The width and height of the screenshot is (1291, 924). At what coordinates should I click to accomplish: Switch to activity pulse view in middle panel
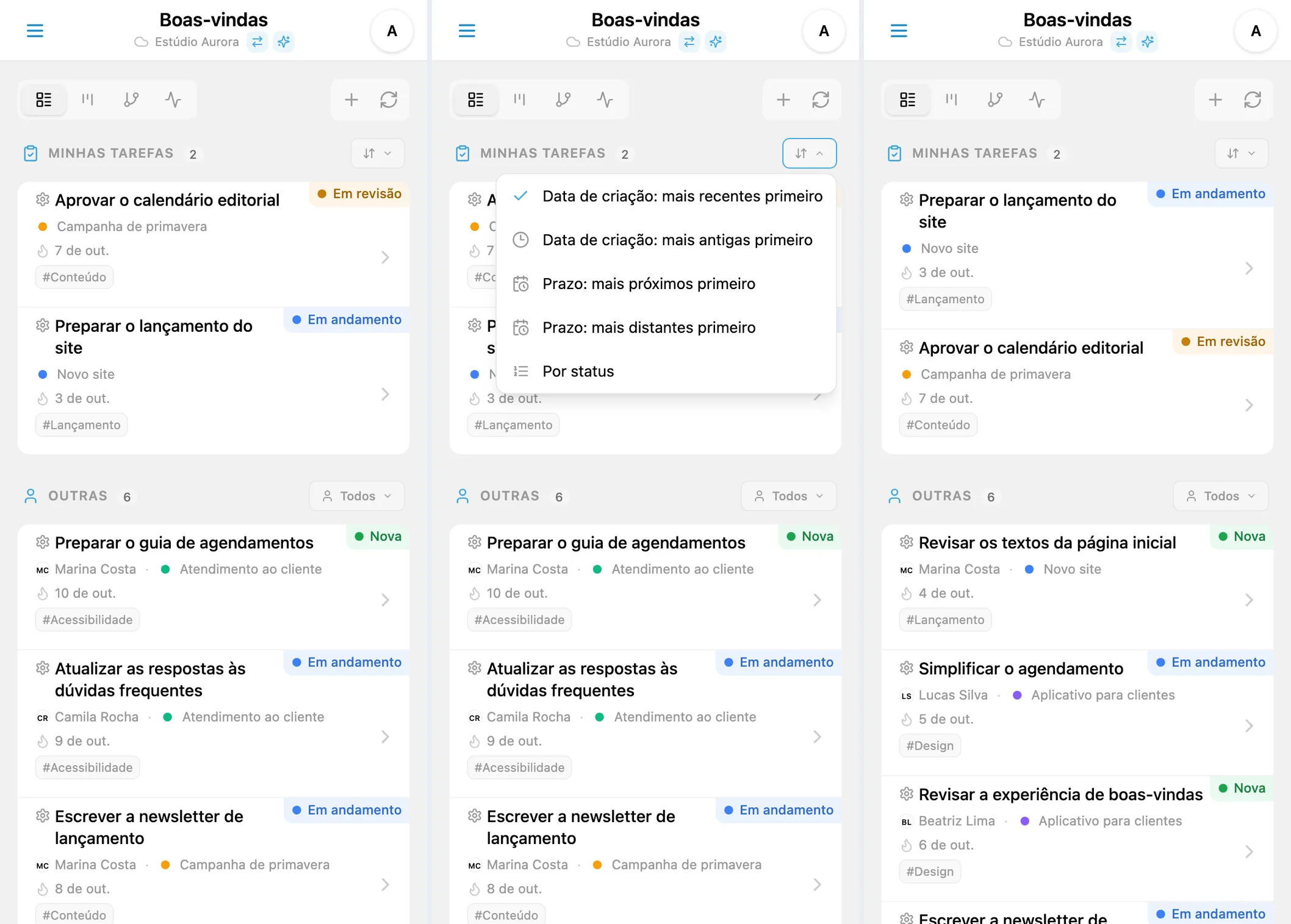605,99
